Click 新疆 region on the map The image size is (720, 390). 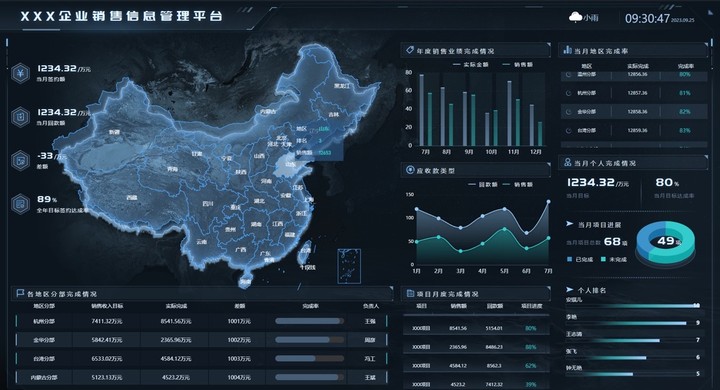coord(114,132)
